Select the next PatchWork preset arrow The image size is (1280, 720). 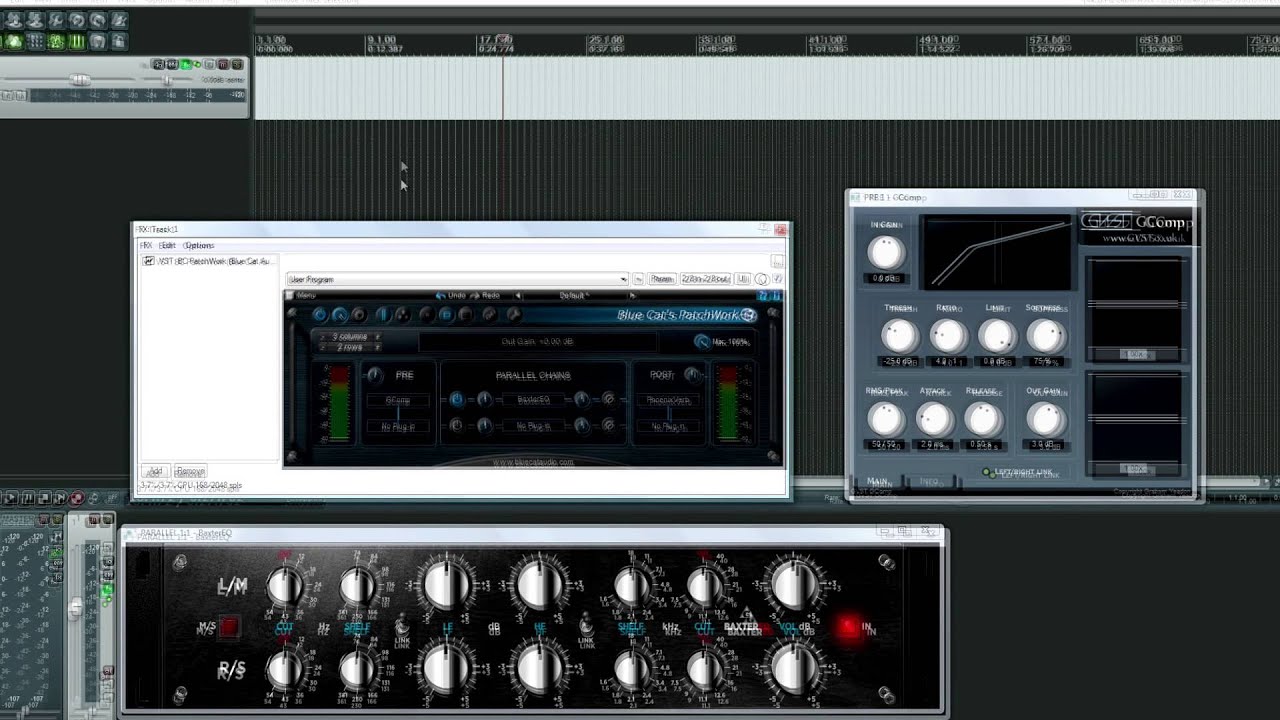(x=633, y=296)
